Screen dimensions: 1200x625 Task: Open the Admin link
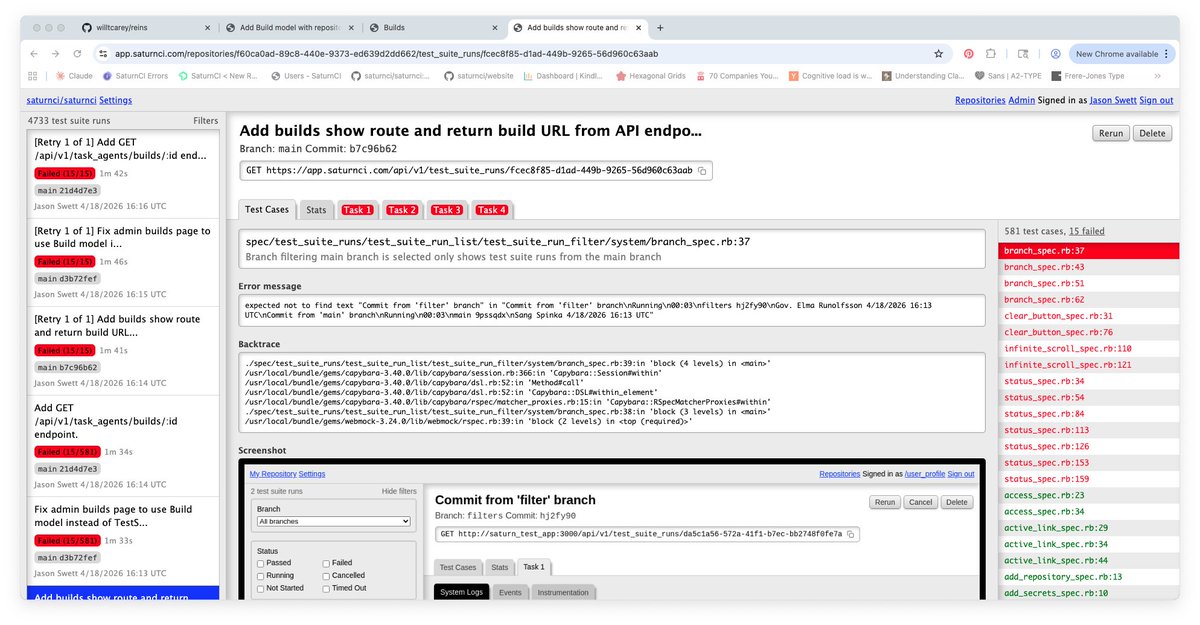[x=1021, y=100]
